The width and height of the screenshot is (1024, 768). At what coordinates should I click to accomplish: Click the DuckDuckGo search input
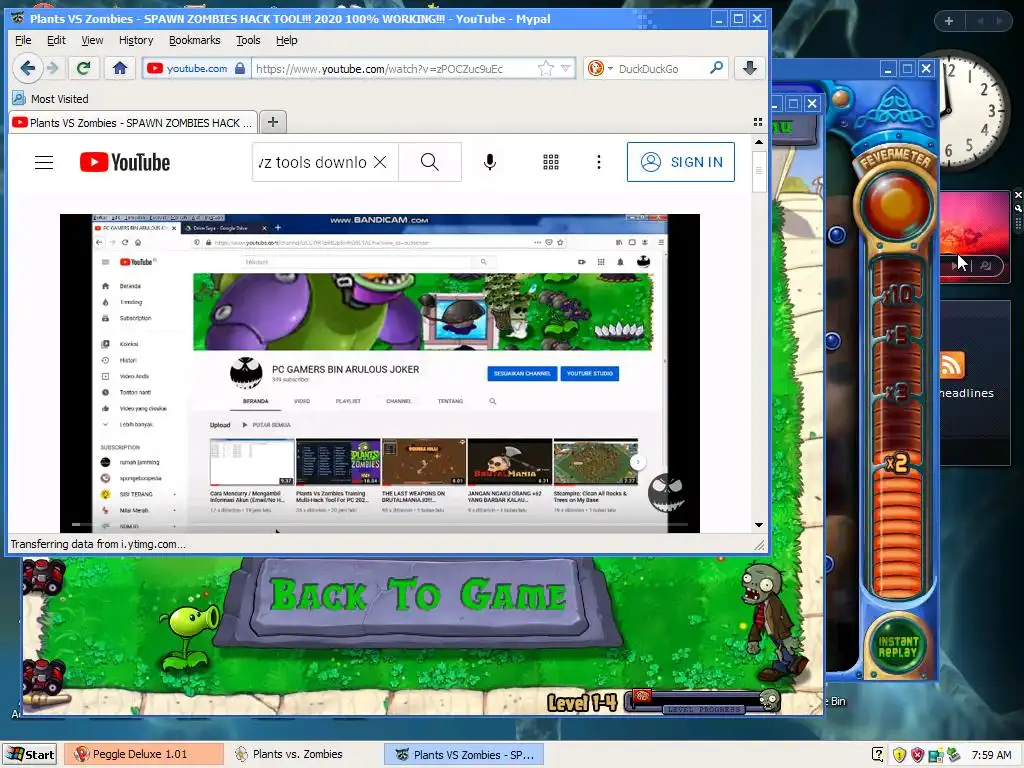pyautogui.click(x=660, y=69)
